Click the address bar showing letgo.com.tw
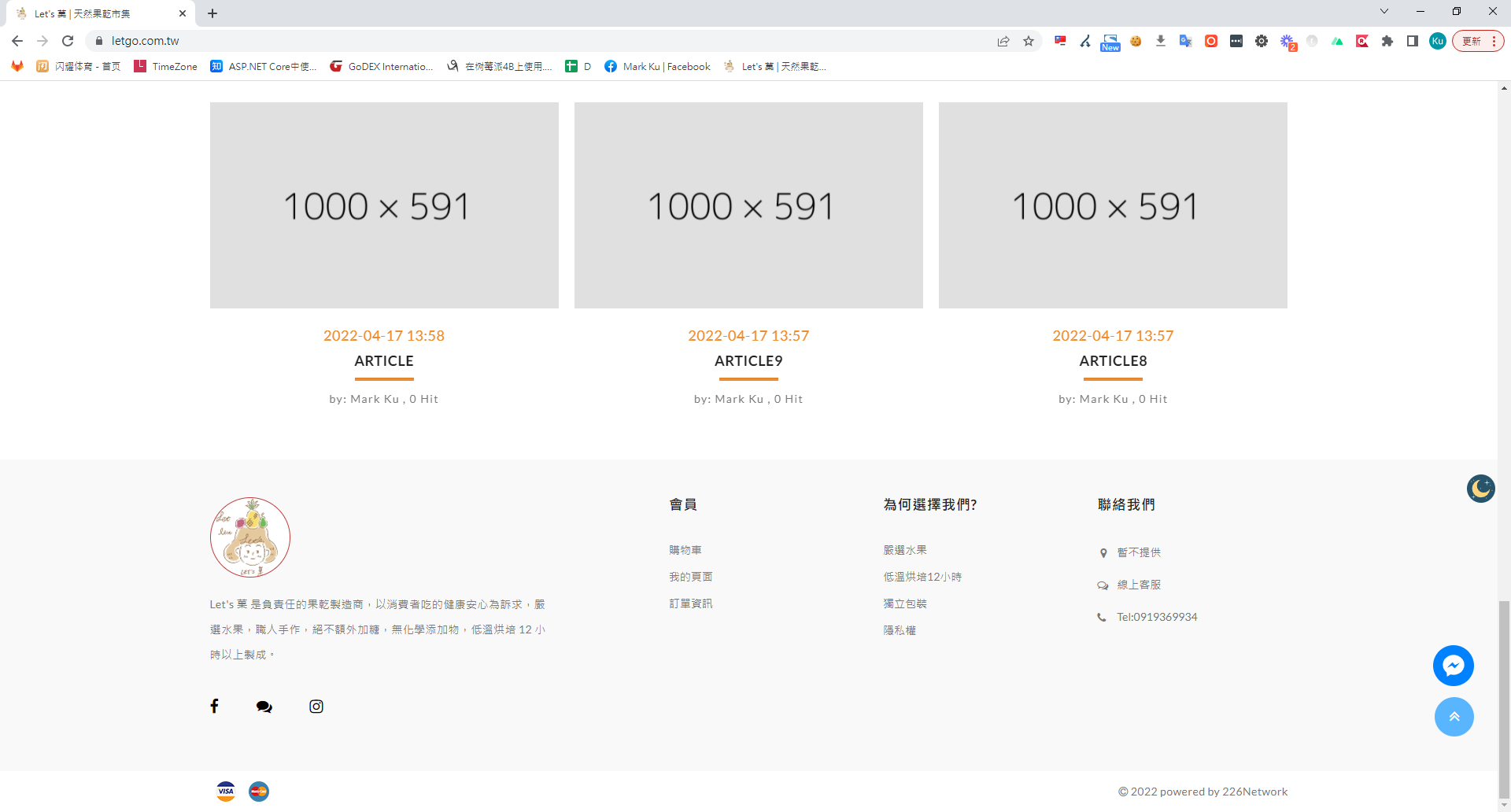The height and width of the screenshot is (812, 1511). click(x=472, y=41)
